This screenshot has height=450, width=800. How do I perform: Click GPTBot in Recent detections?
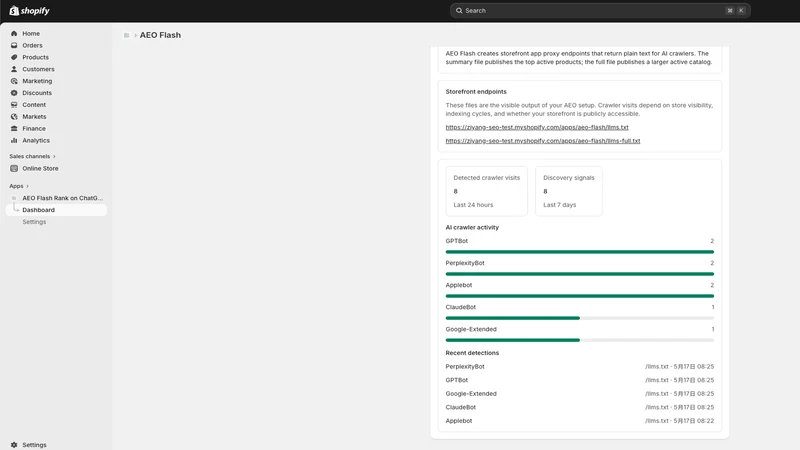[x=457, y=380]
